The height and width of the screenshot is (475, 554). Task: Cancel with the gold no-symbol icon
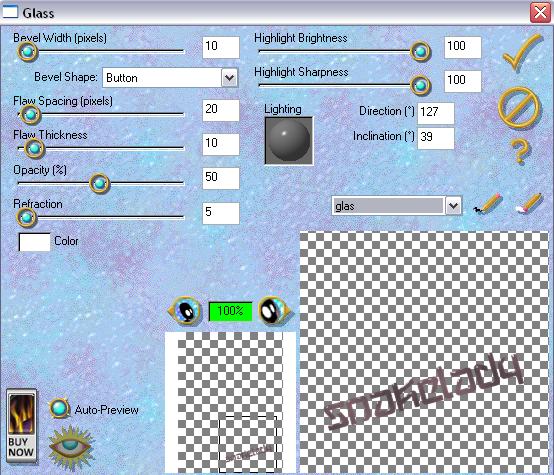519,107
